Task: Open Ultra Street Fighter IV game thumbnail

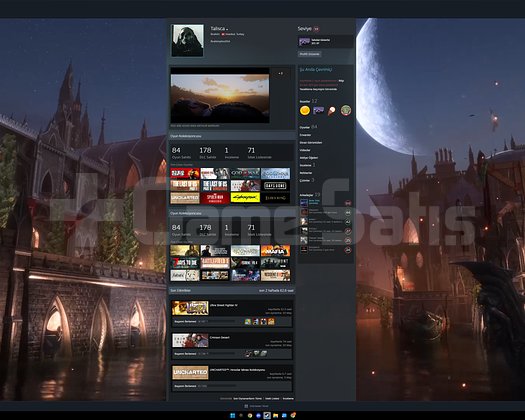Action: [190, 308]
